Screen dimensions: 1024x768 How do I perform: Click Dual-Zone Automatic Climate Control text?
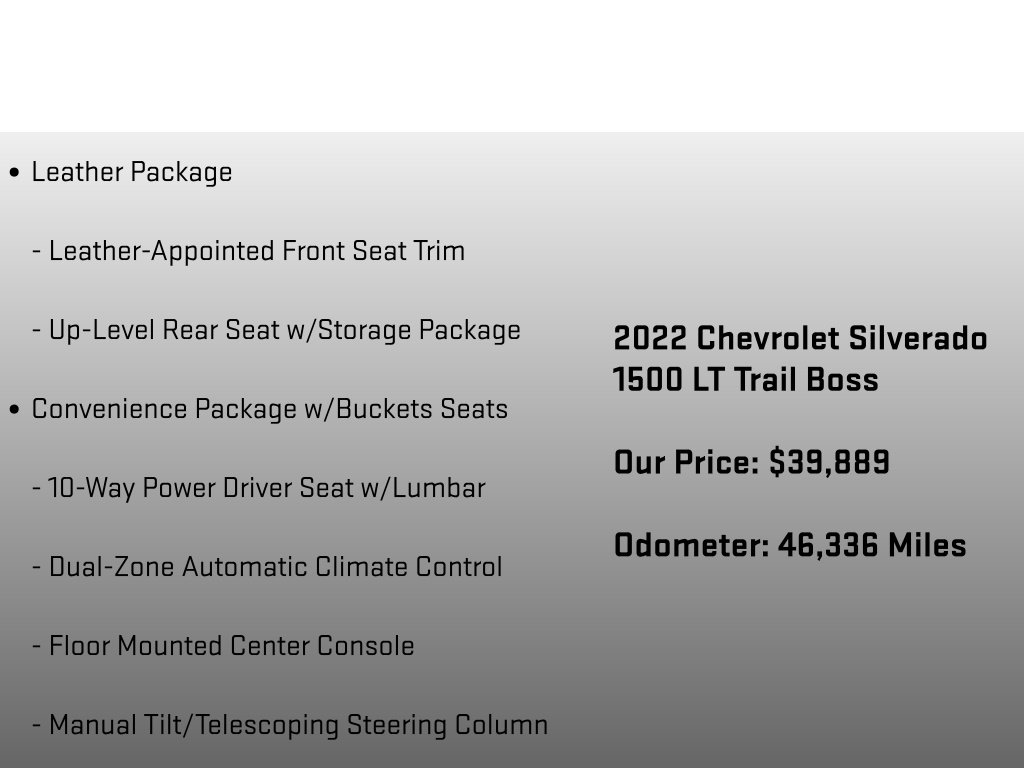click(x=267, y=568)
